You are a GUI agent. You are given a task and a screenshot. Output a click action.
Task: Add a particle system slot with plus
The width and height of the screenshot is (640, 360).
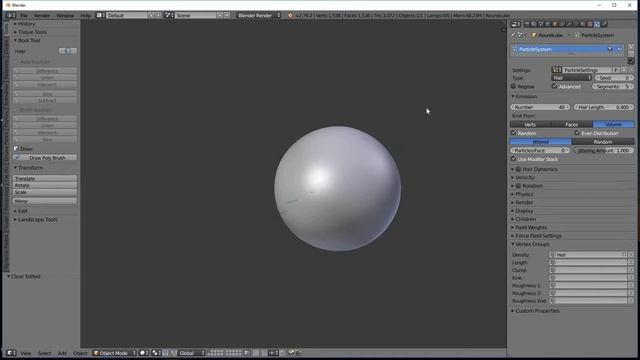tap(631, 47)
